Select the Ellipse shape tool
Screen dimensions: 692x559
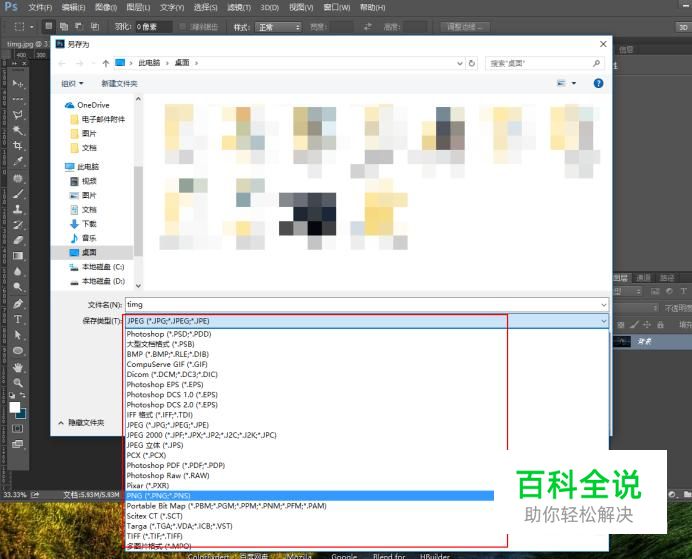click(x=18, y=351)
